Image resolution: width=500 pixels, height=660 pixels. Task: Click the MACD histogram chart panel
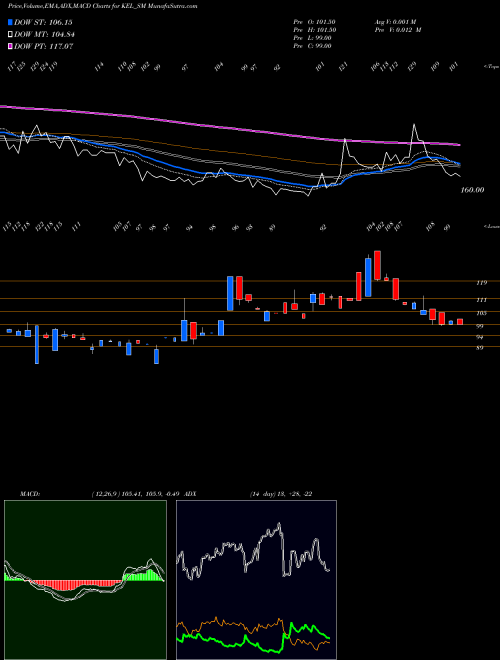[85, 580]
